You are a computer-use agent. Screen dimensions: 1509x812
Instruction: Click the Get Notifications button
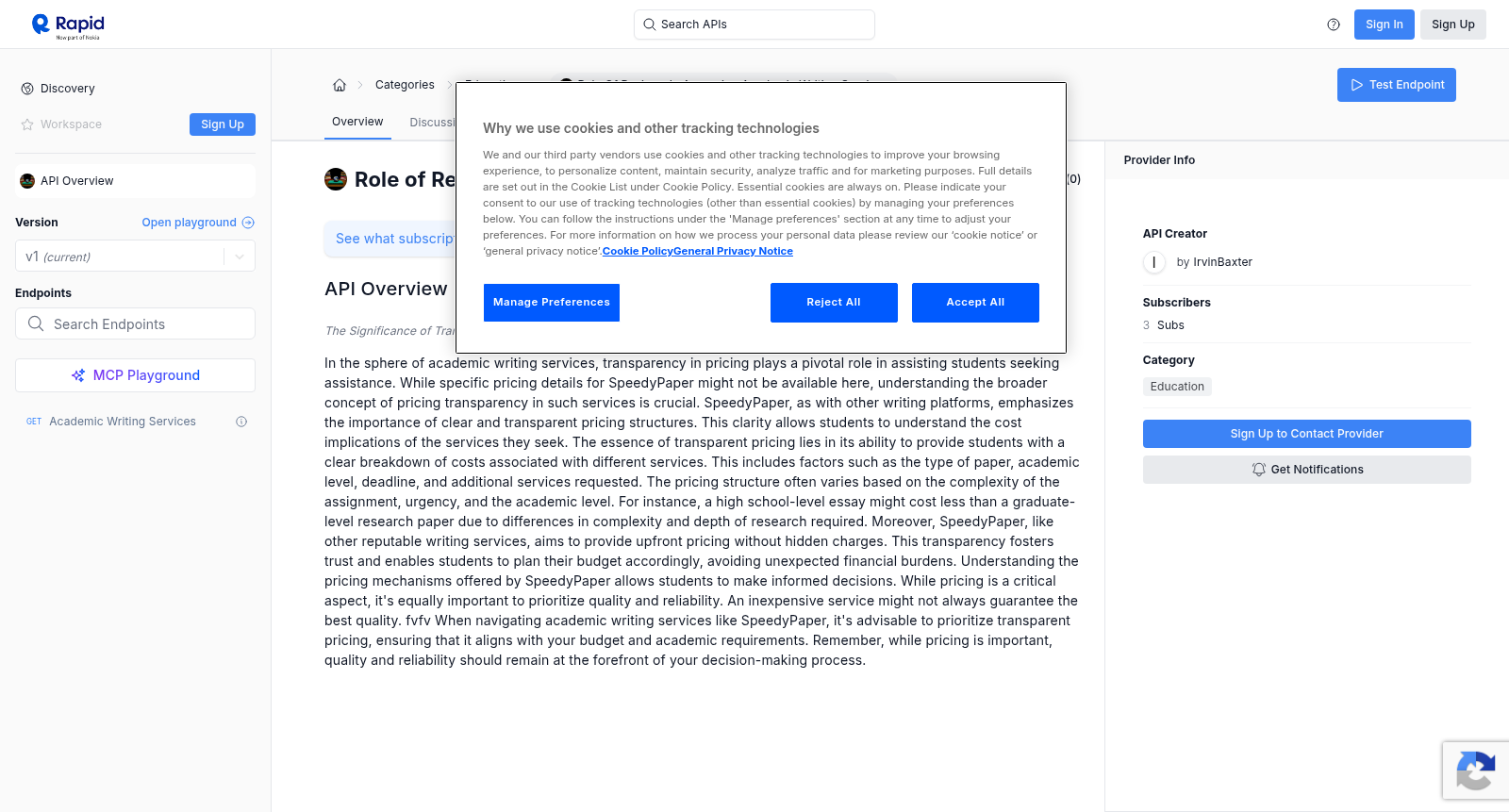(1307, 470)
